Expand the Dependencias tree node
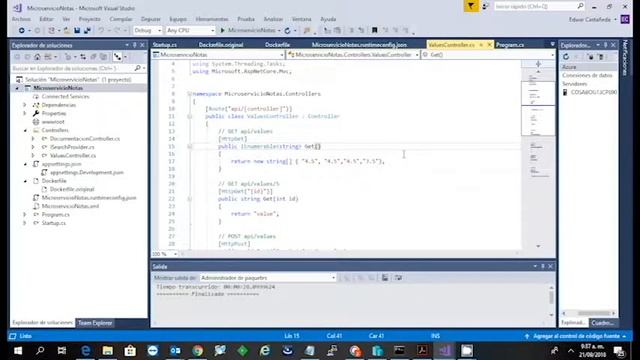The image size is (640, 360). (25, 105)
